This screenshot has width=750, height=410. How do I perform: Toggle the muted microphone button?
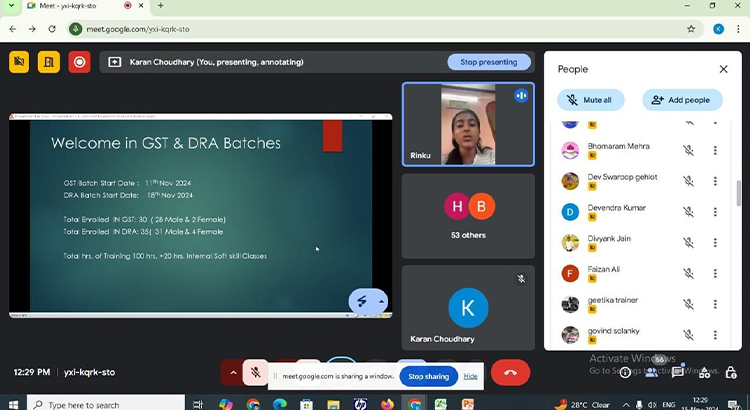pos(256,372)
